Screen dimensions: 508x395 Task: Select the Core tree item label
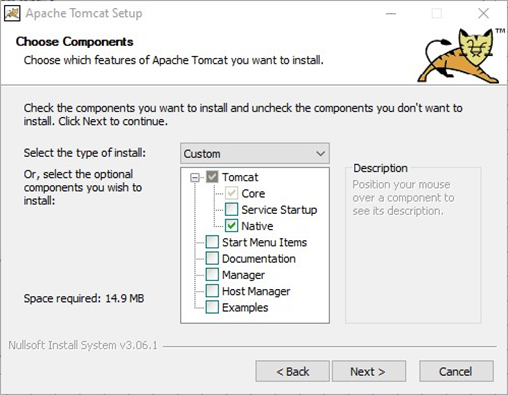click(x=253, y=193)
